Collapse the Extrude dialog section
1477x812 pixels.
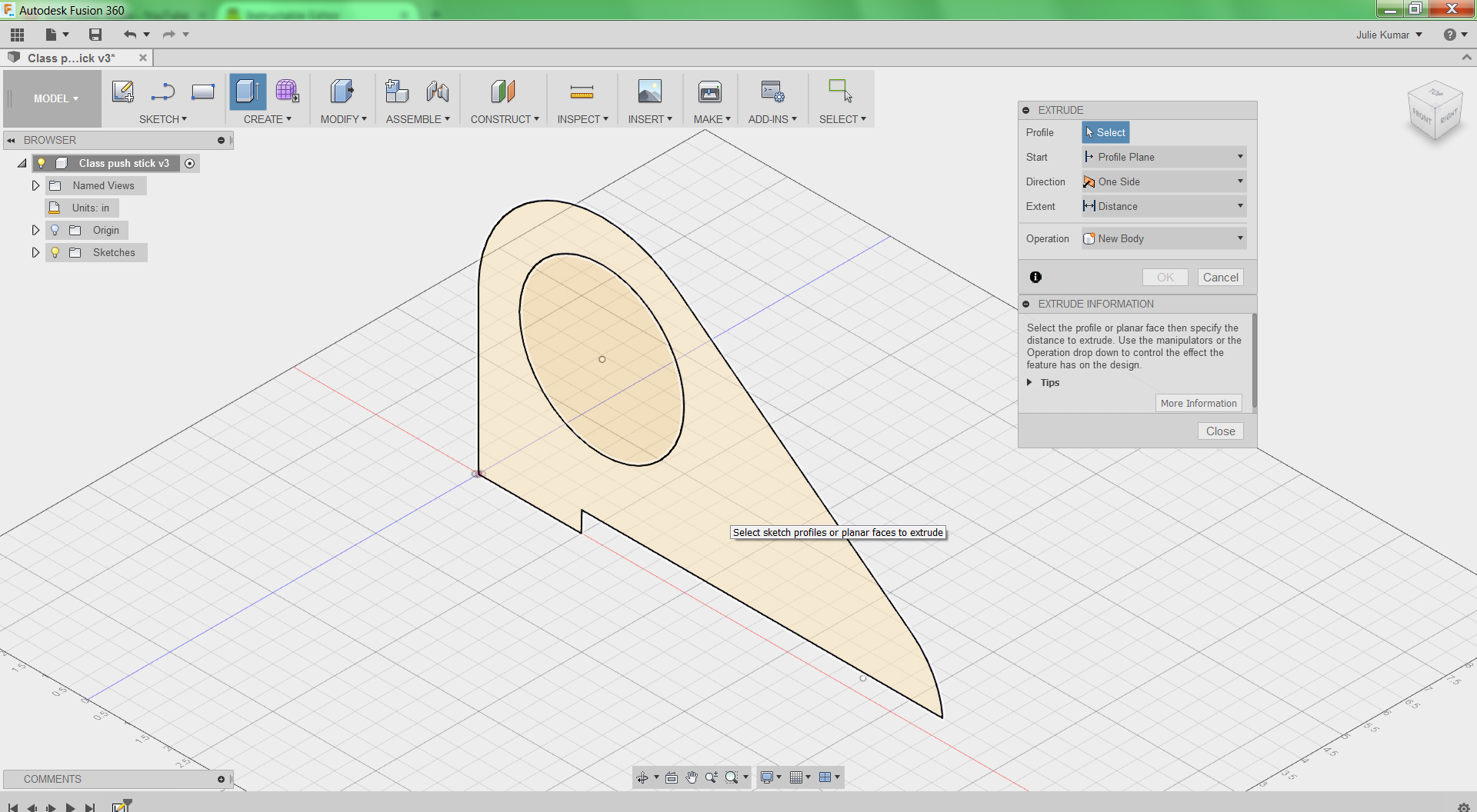click(x=1026, y=110)
